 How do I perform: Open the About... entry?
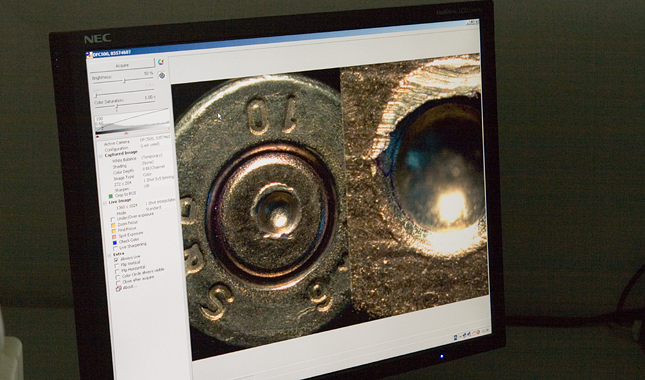[x=126, y=287]
